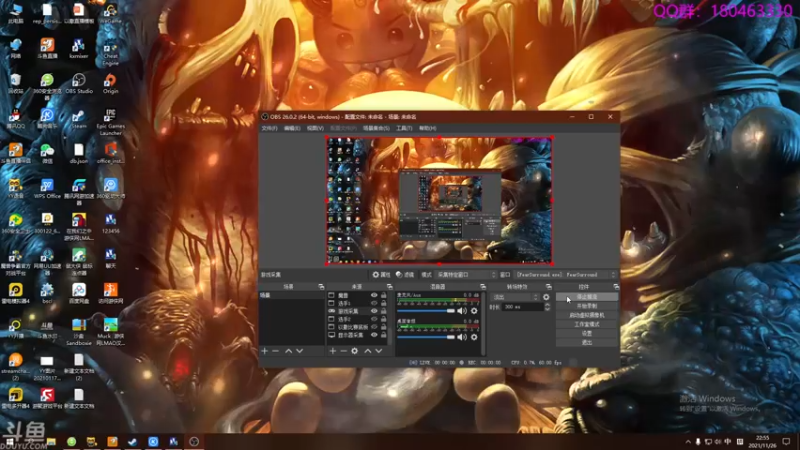Toggle the lock on the display capture source

coord(384,335)
